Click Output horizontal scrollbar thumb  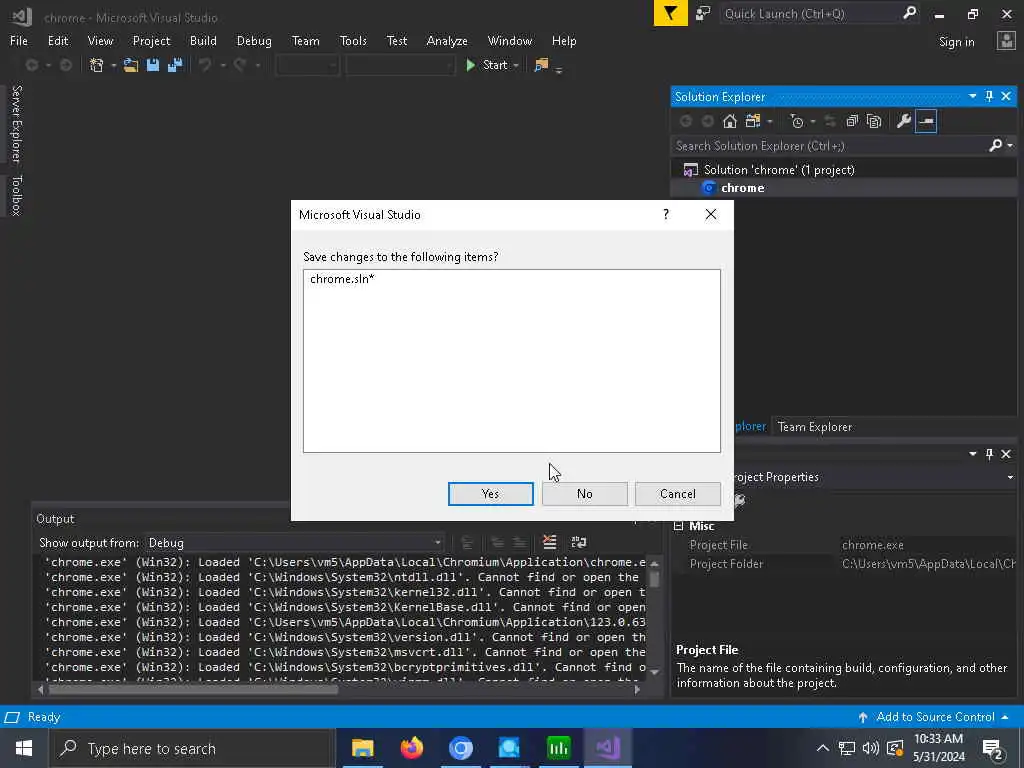(x=194, y=689)
